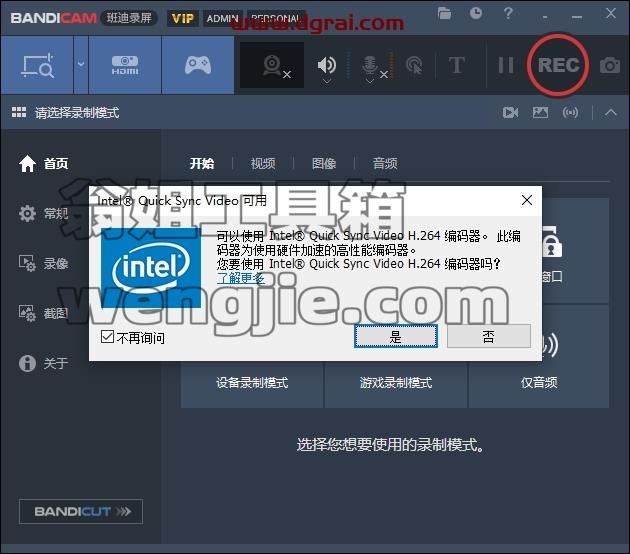Click the ADMIN badge
Viewport: 630px width, 554px height.
[223, 18]
